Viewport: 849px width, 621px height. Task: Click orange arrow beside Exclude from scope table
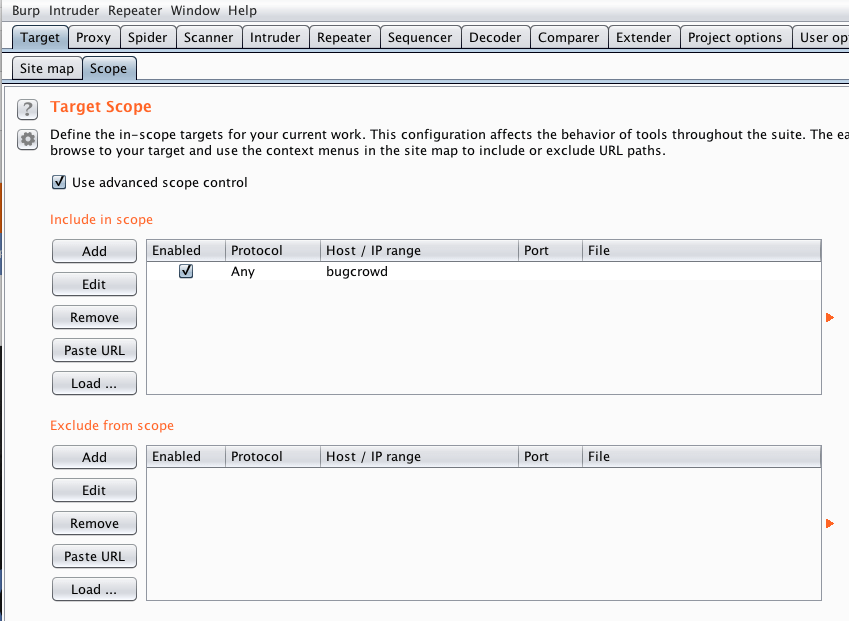tap(830, 524)
